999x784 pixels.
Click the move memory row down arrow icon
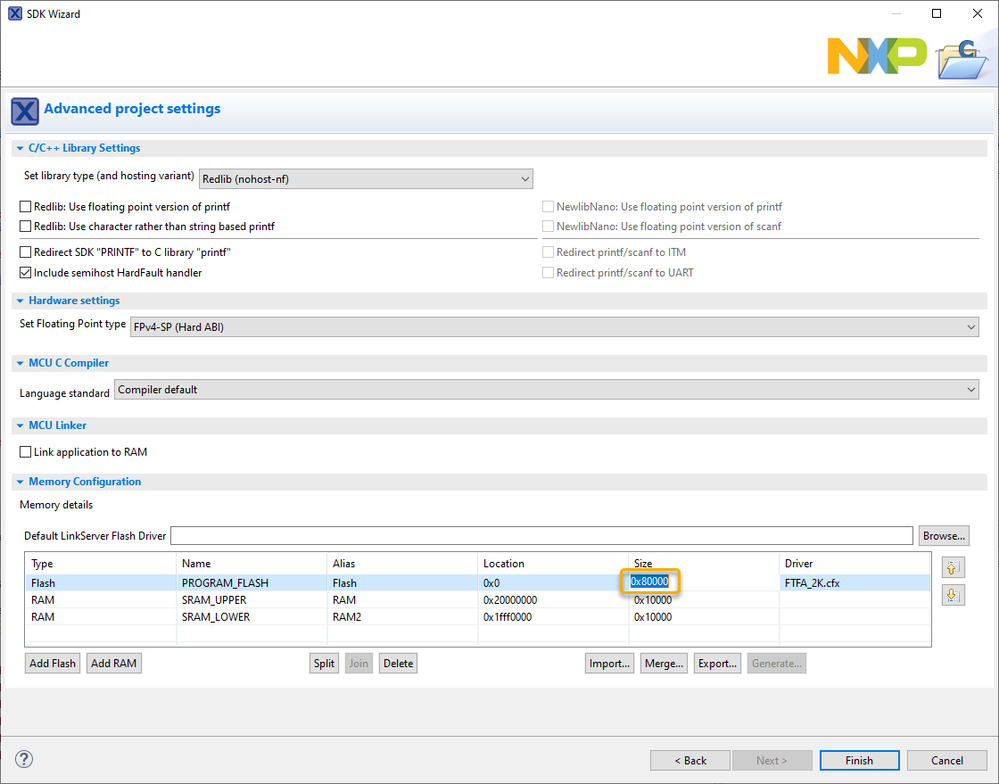[952, 595]
